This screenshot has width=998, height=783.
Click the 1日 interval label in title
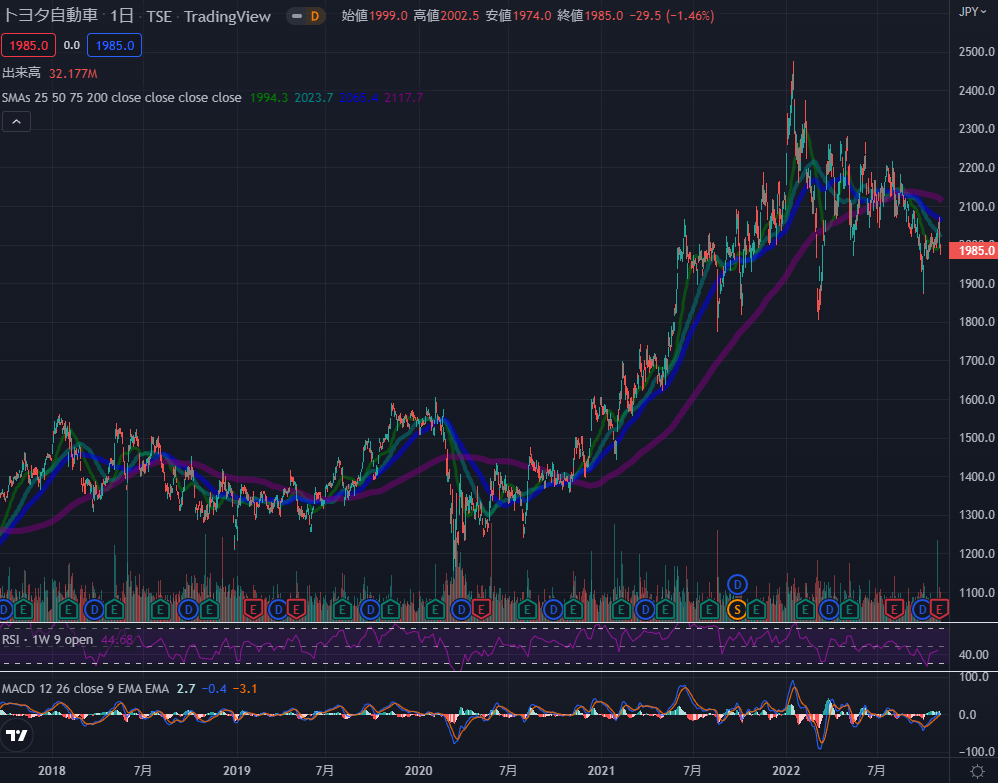(x=122, y=16)
